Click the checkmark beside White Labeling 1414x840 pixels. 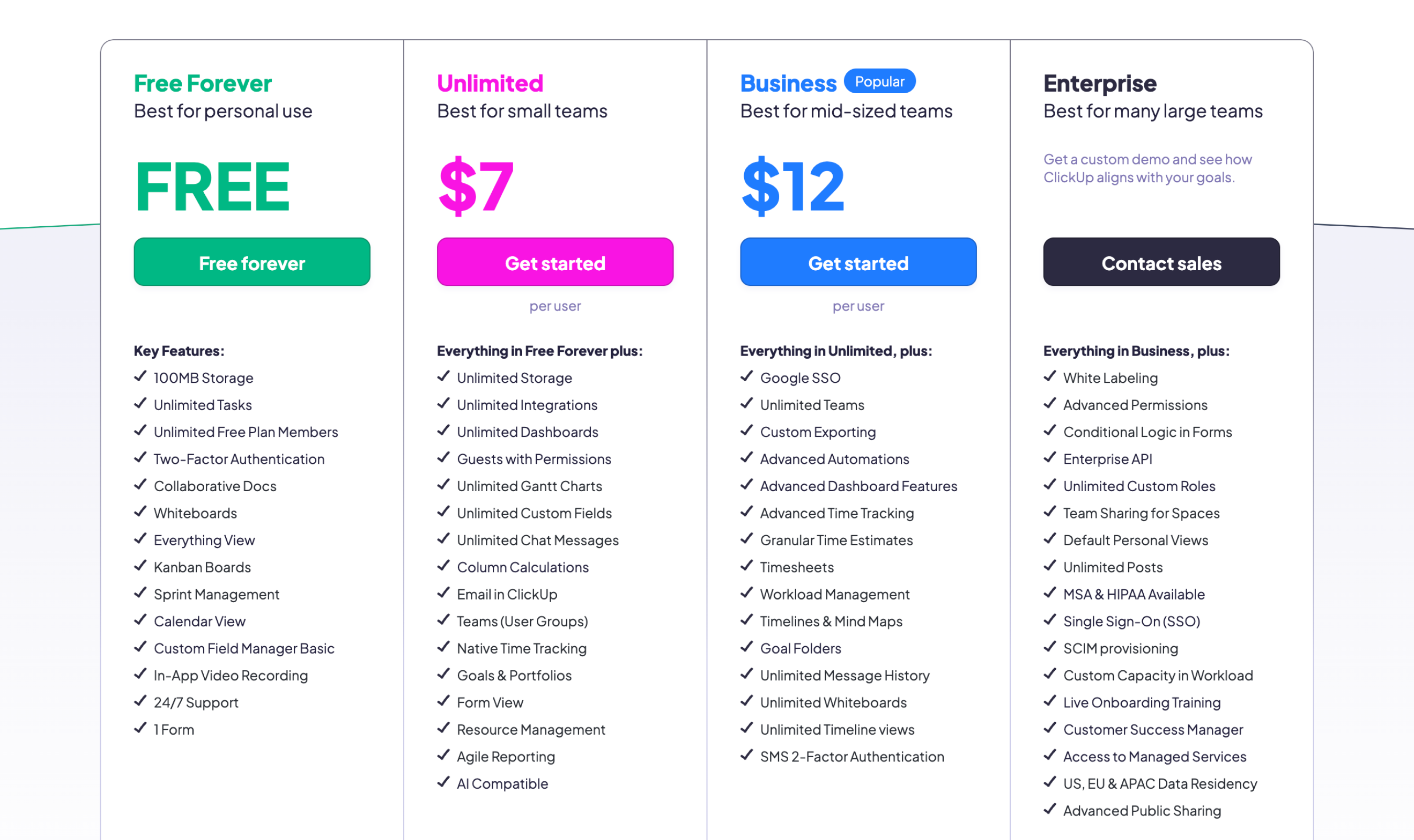point(1050,377)
